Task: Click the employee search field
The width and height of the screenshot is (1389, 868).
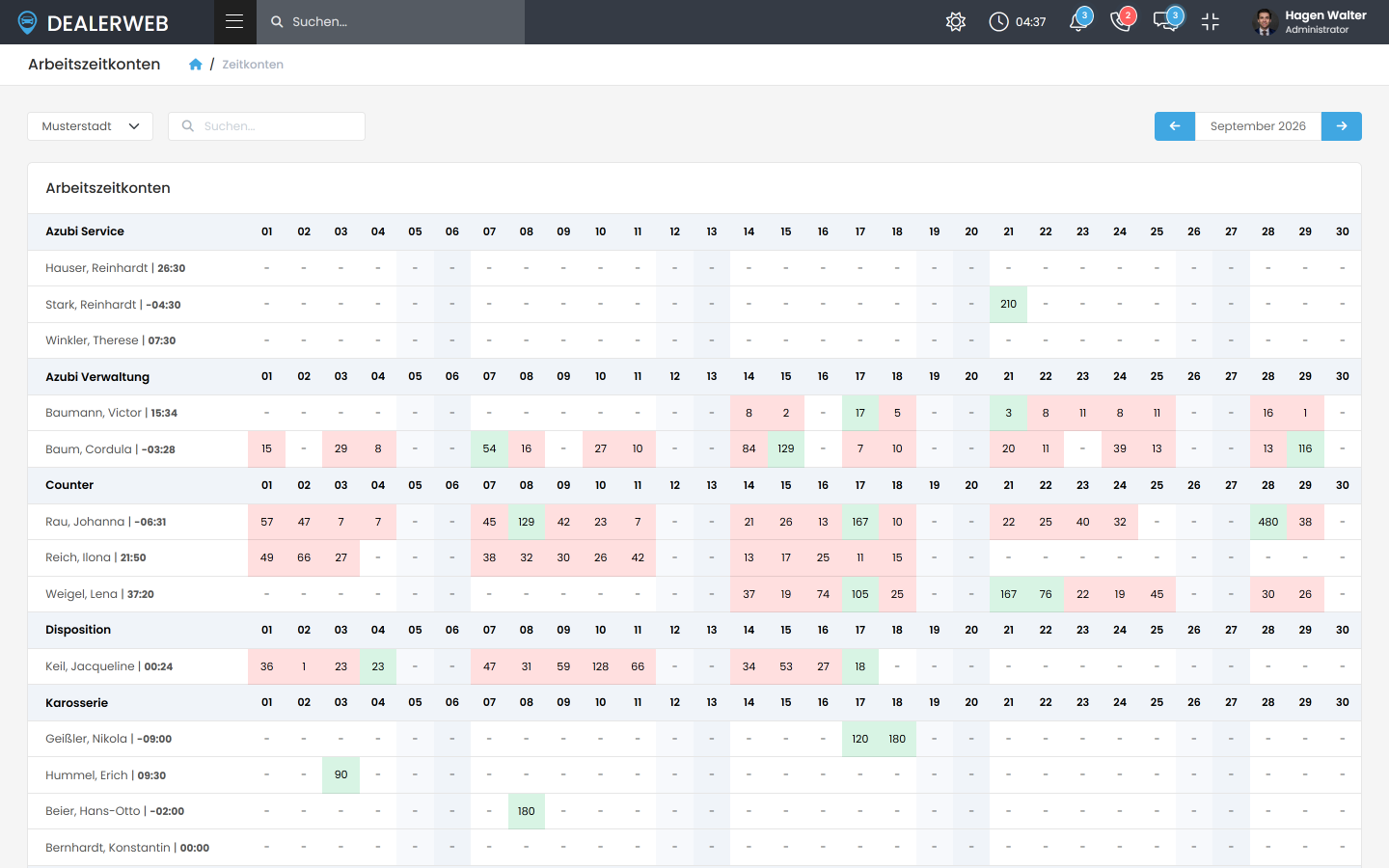Action: 266,126
